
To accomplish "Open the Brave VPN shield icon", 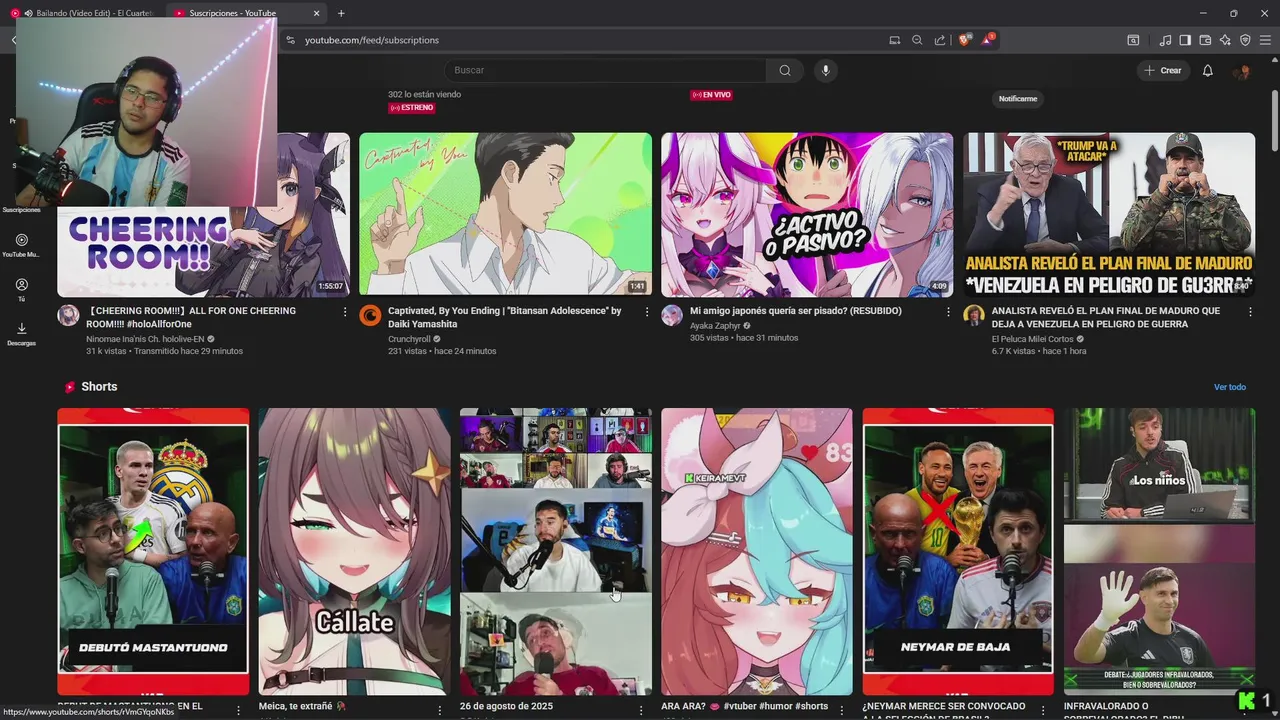I will click(1245, 40).
